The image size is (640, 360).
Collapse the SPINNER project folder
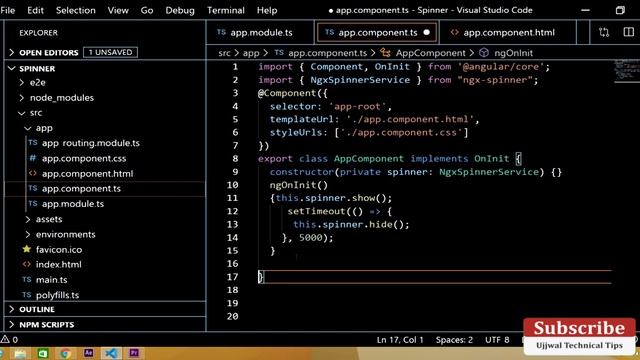click(x=11, y=68)
